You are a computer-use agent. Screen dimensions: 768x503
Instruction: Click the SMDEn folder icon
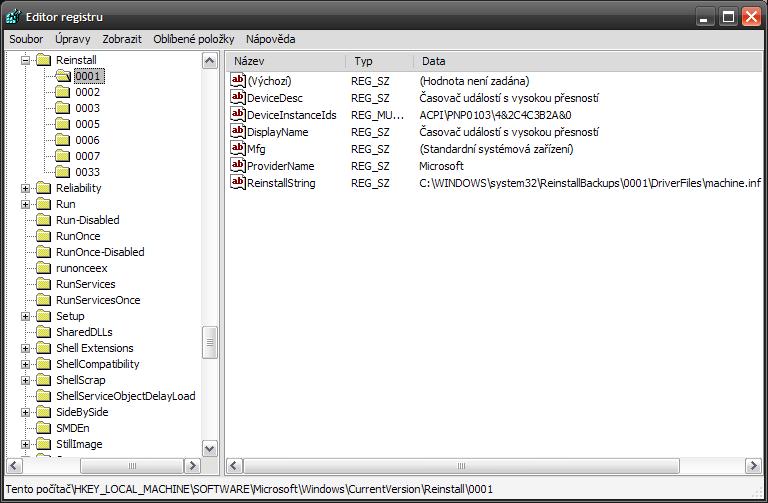pyautogui.click(x=44, y=428)
